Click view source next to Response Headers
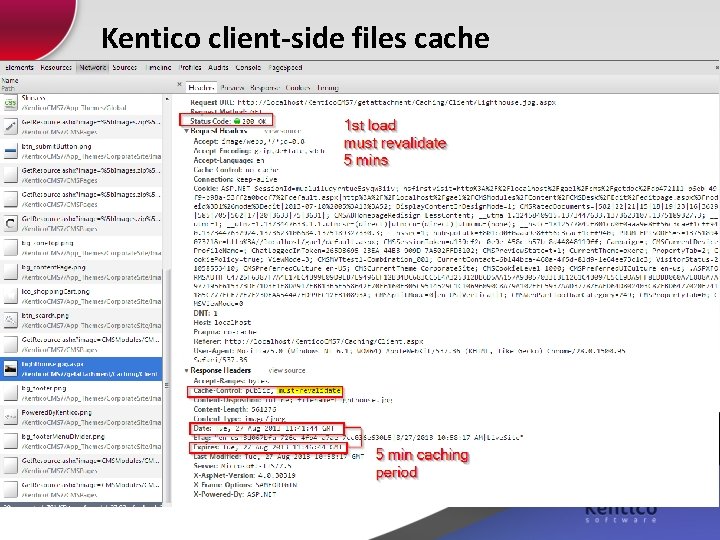The height and width of the screenshot is (540, 720). click(x=287, y=371)
